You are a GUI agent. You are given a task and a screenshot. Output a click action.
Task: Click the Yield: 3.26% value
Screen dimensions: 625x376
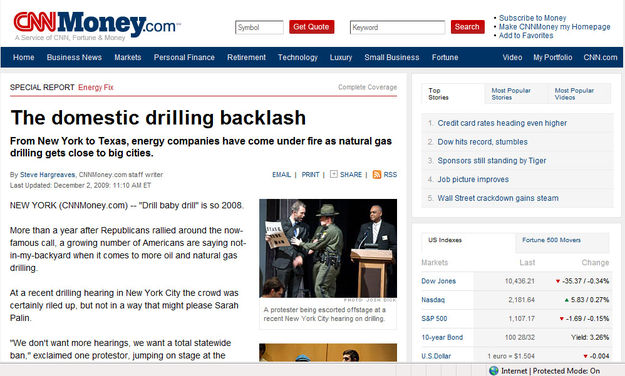pos(590,337)
